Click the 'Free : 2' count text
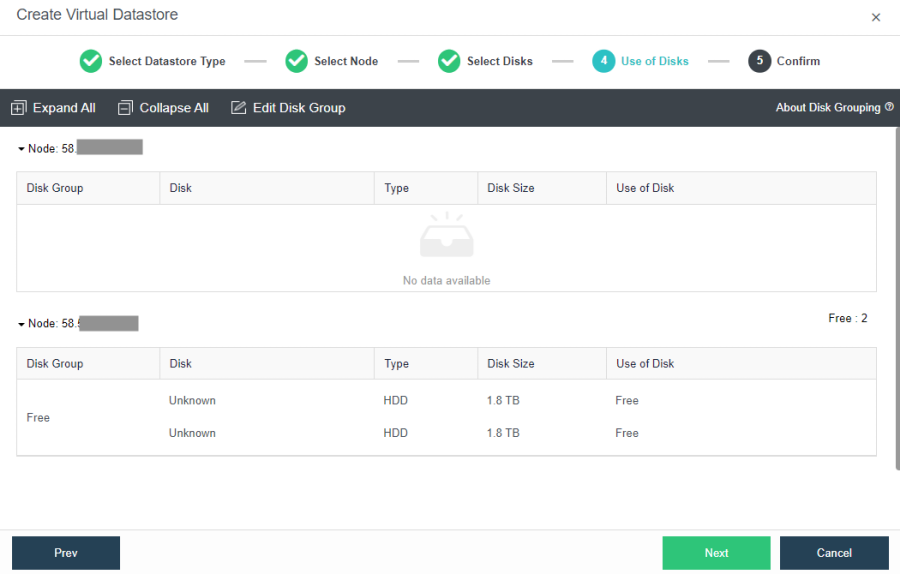This screenshot has width=900, height=574. [x=847, y=318]
